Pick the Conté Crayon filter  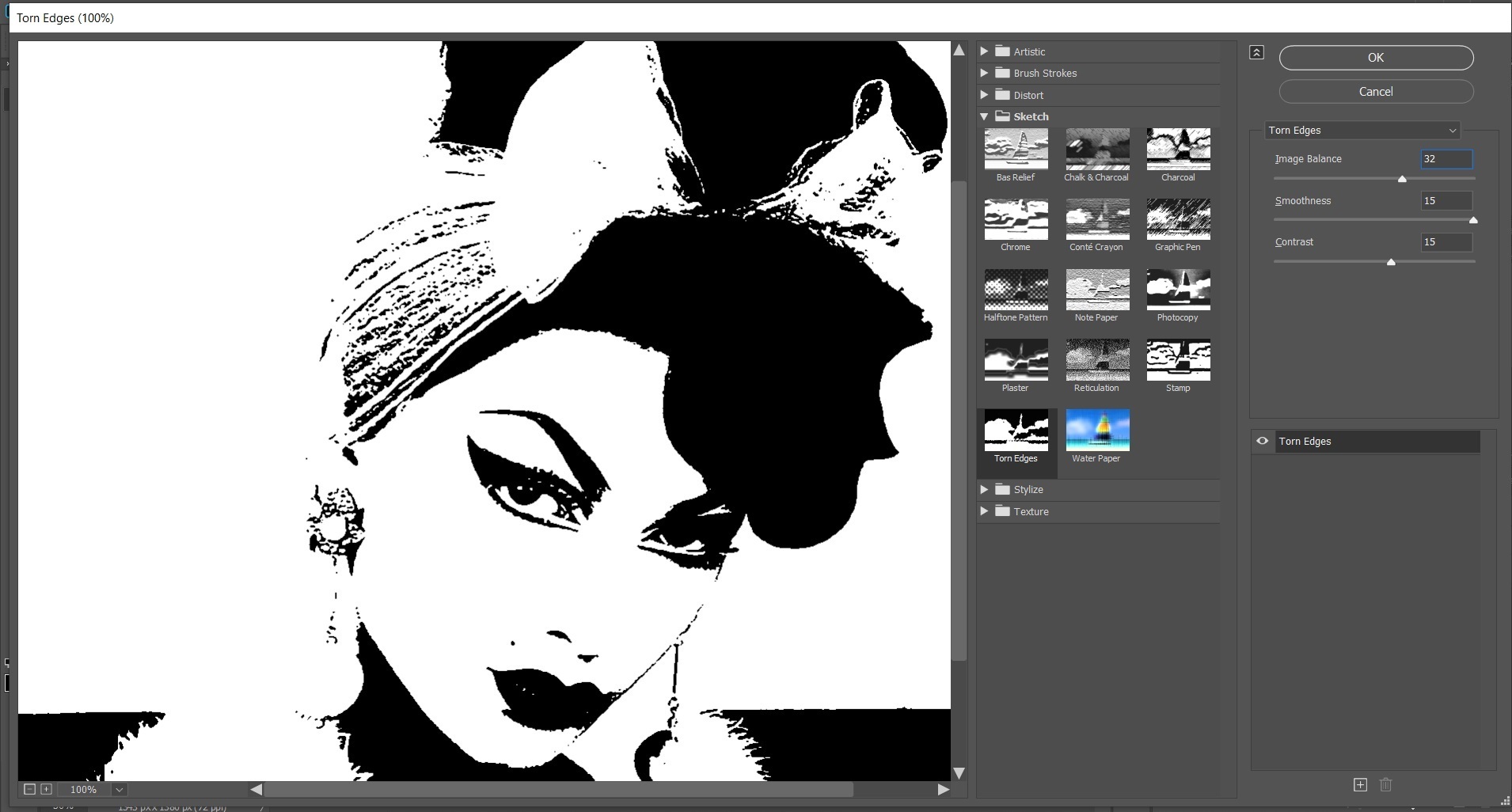[x=1097, y=219]
